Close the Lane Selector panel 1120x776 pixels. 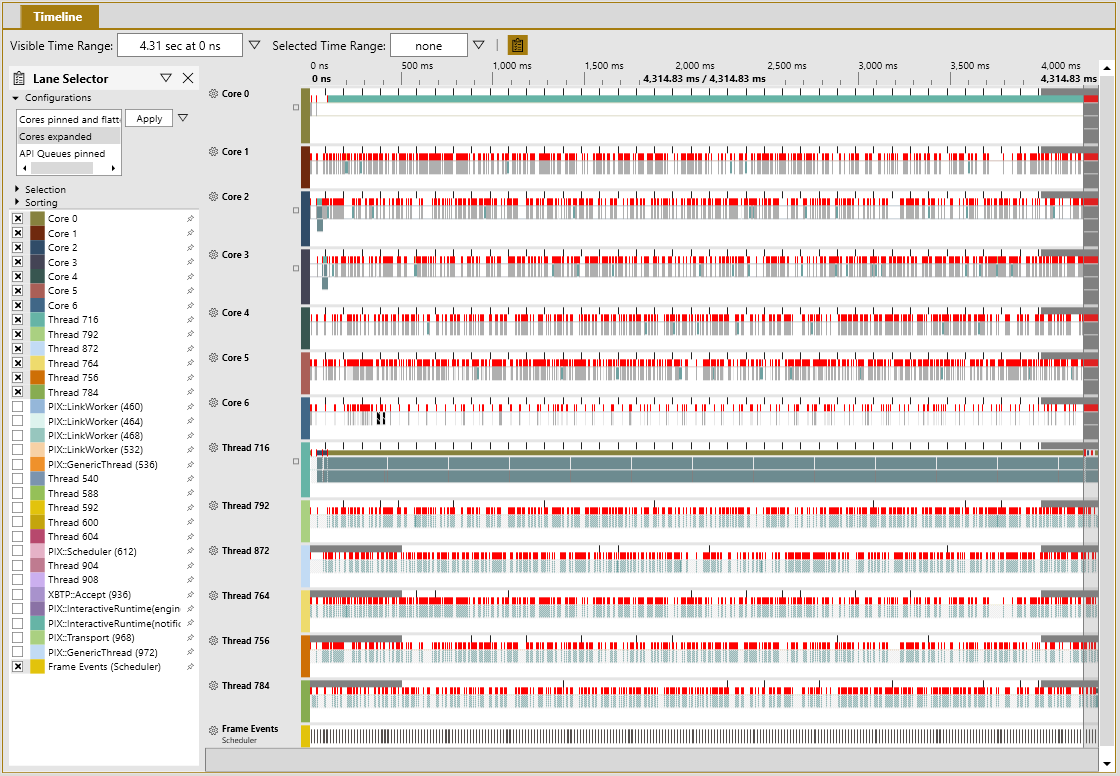[188, 77]
